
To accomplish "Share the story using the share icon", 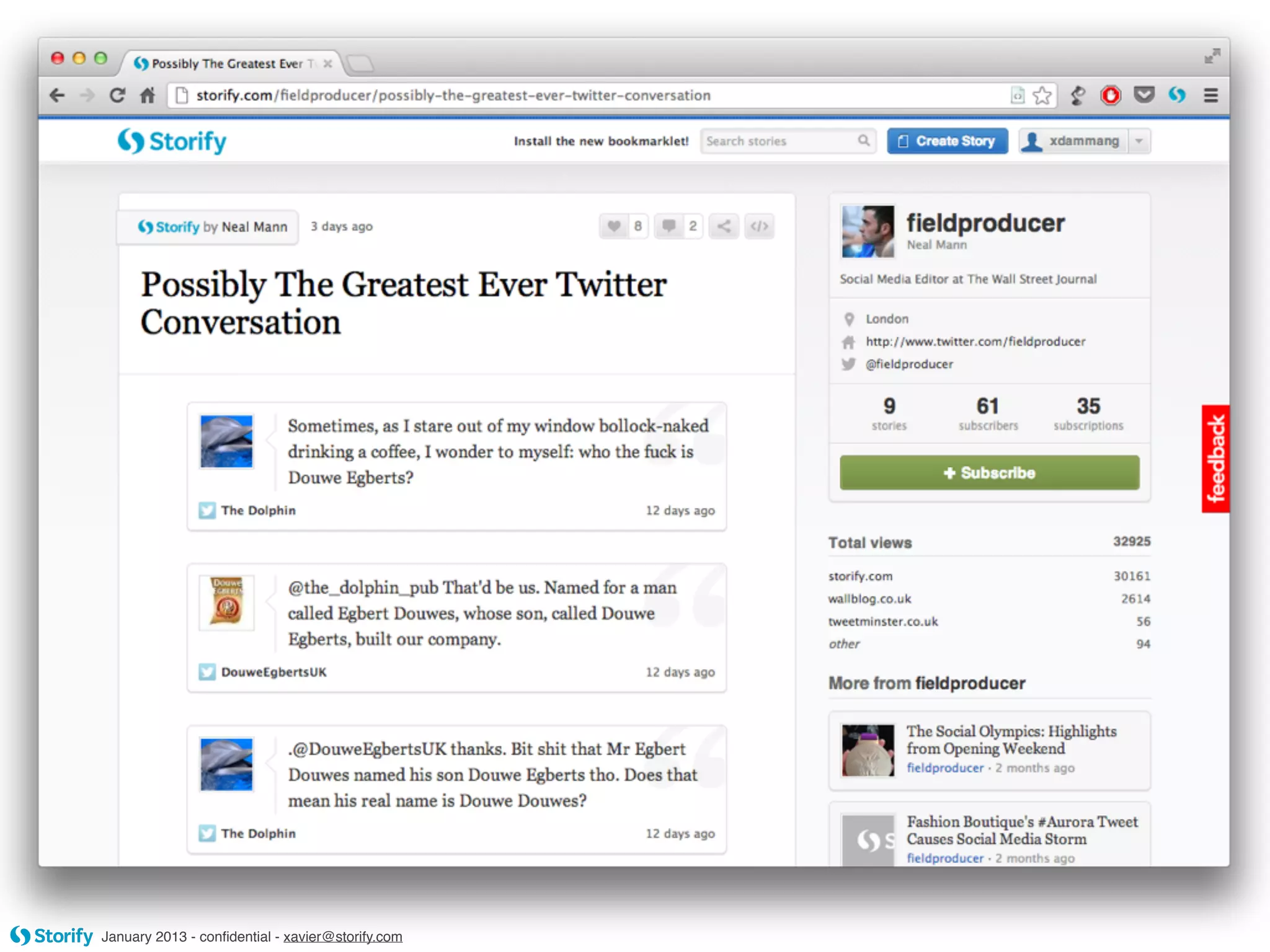I will [x=724, y=226].
